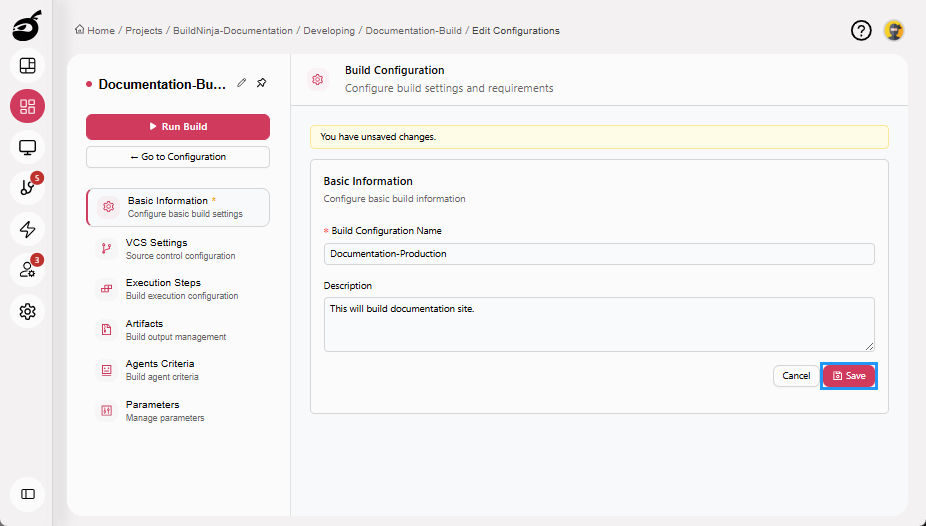Click the Home breadcrumb icon

pos(80,30)
